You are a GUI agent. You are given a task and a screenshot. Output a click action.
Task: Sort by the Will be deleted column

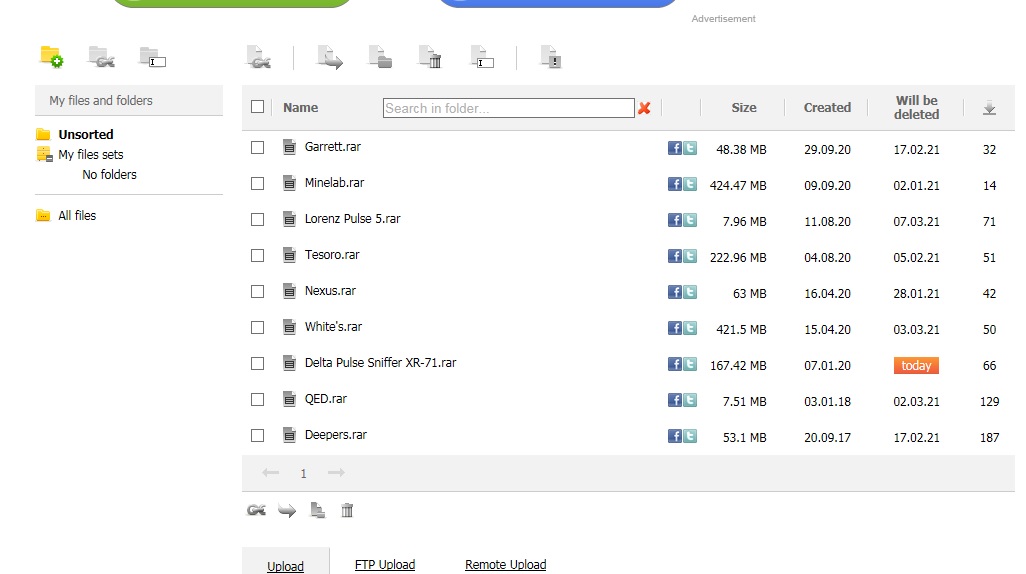point(916,107)
